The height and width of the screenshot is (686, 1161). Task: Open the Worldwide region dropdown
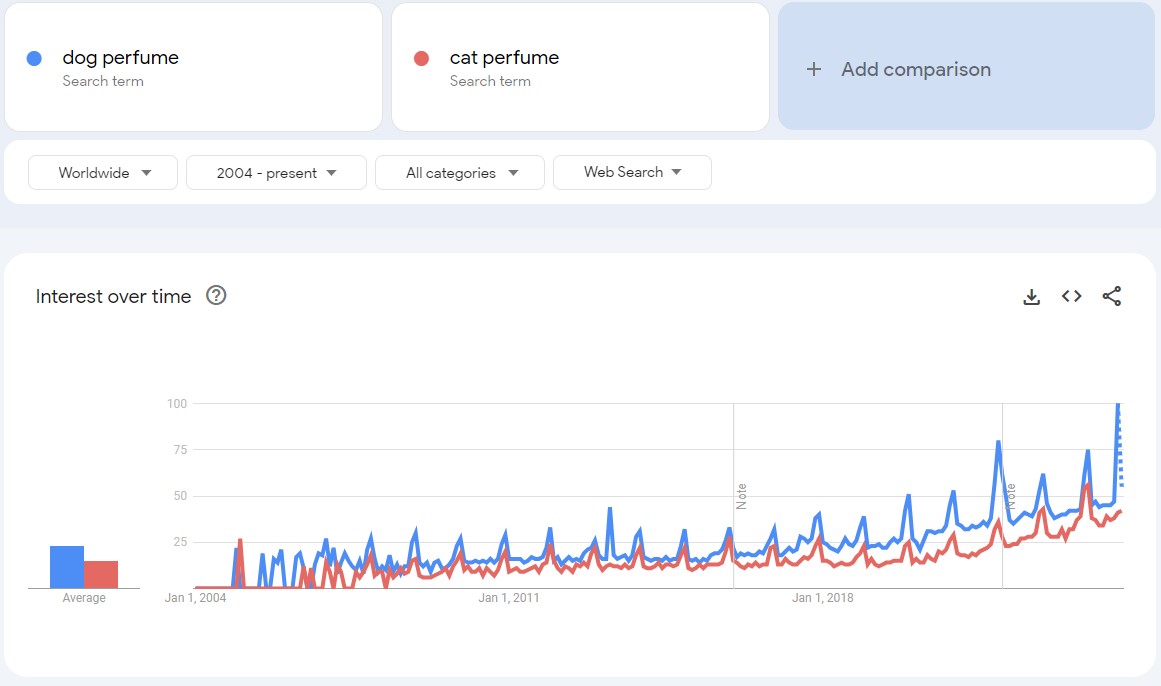tap(102, 172)
